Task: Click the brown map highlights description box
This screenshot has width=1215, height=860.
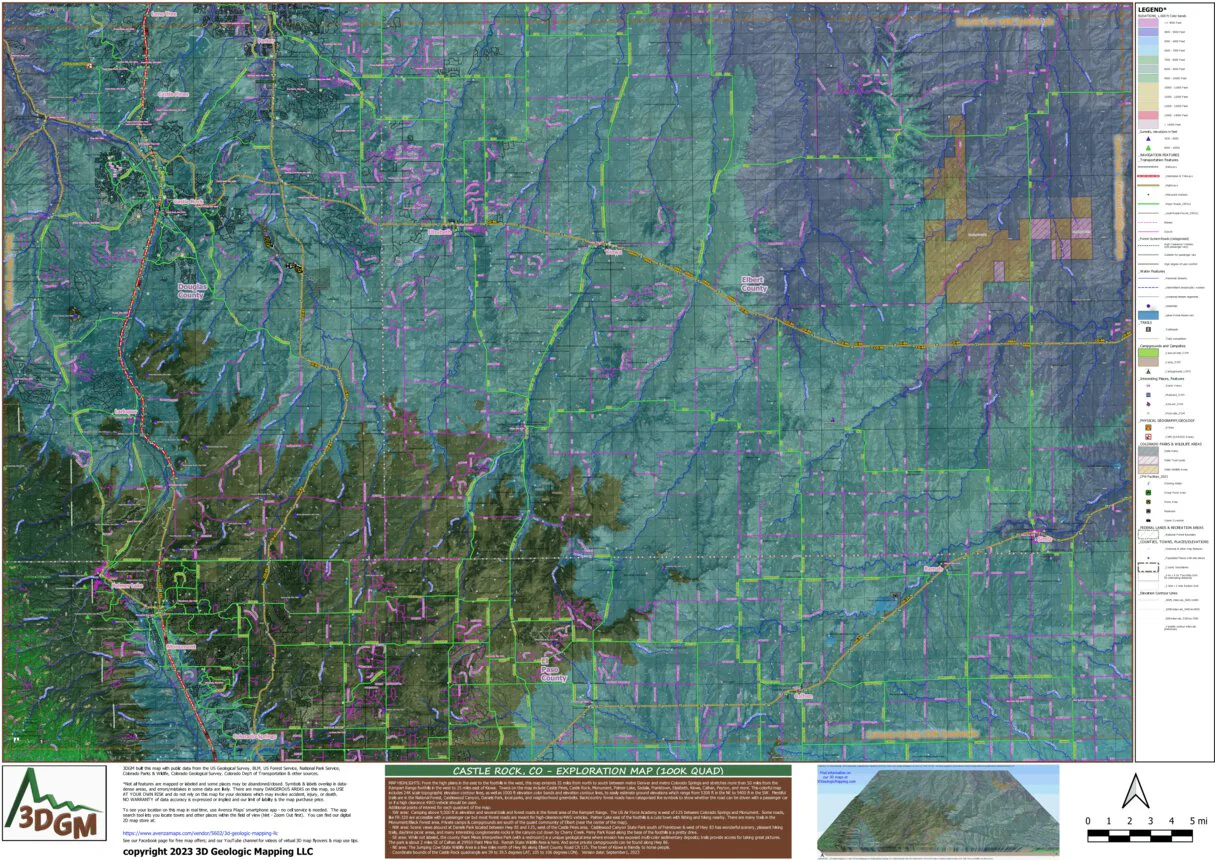Action: click(x=588, y=816)
